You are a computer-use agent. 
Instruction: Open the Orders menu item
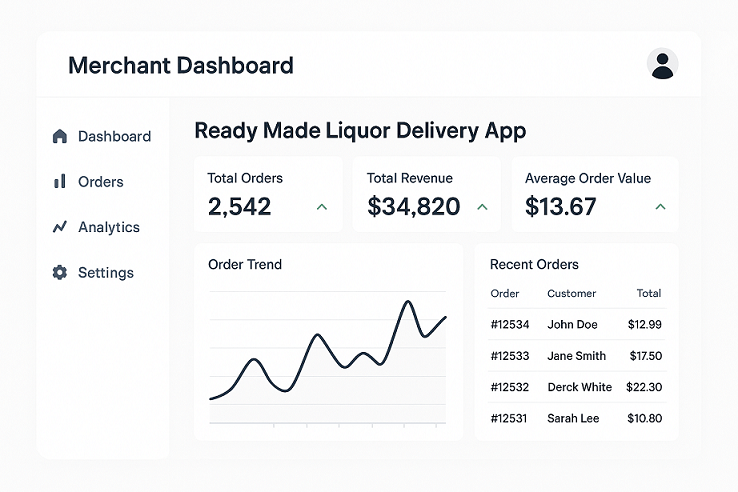click(100, 182)
